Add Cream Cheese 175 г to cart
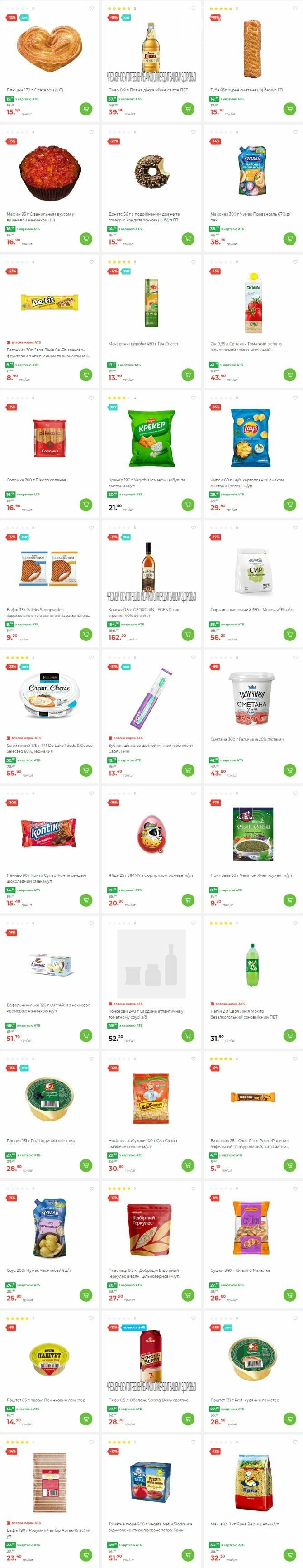 pyautogui.click(x=85, y=770)
